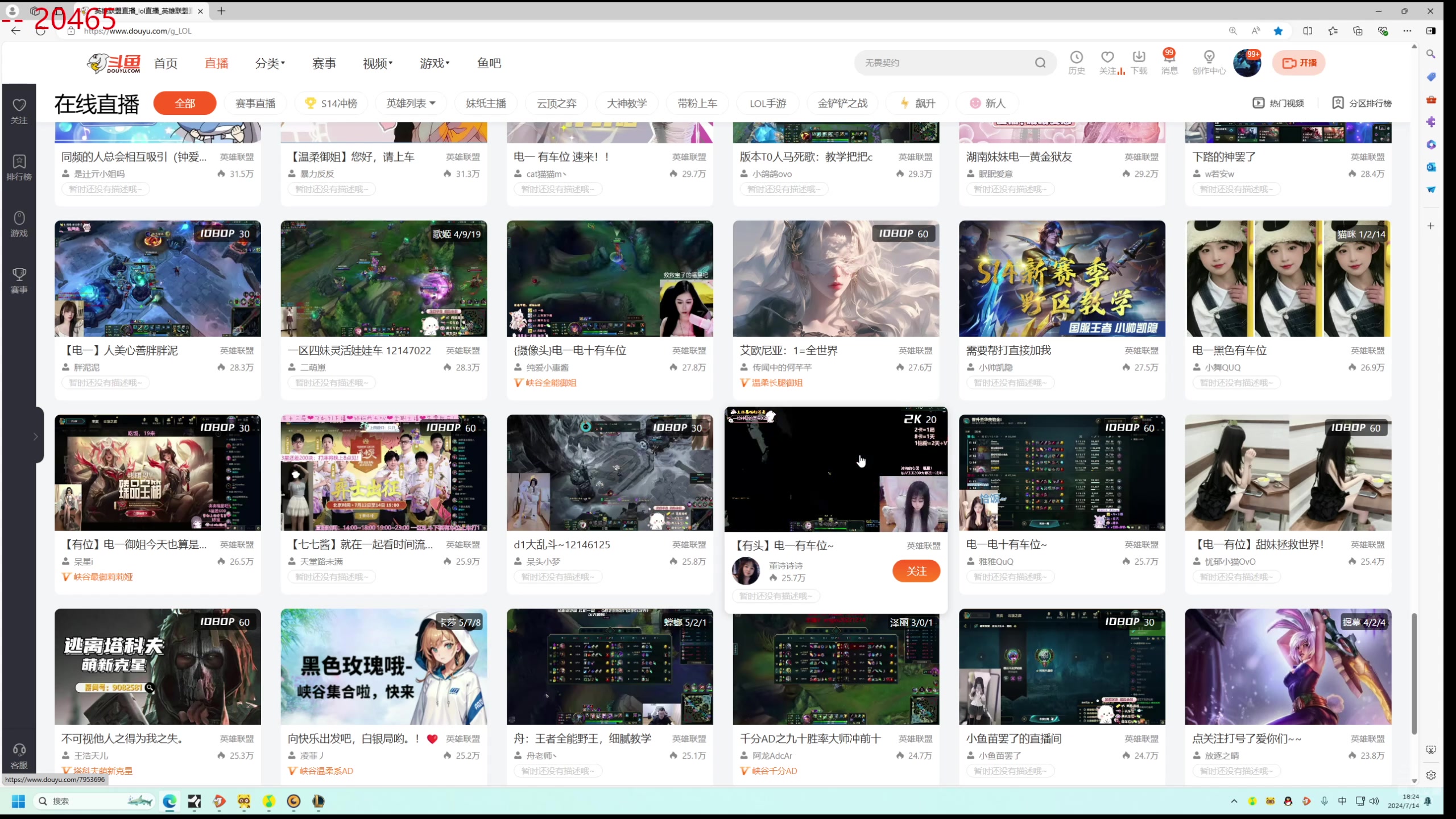Select the 飙升 filter tab

pos(917,103)
